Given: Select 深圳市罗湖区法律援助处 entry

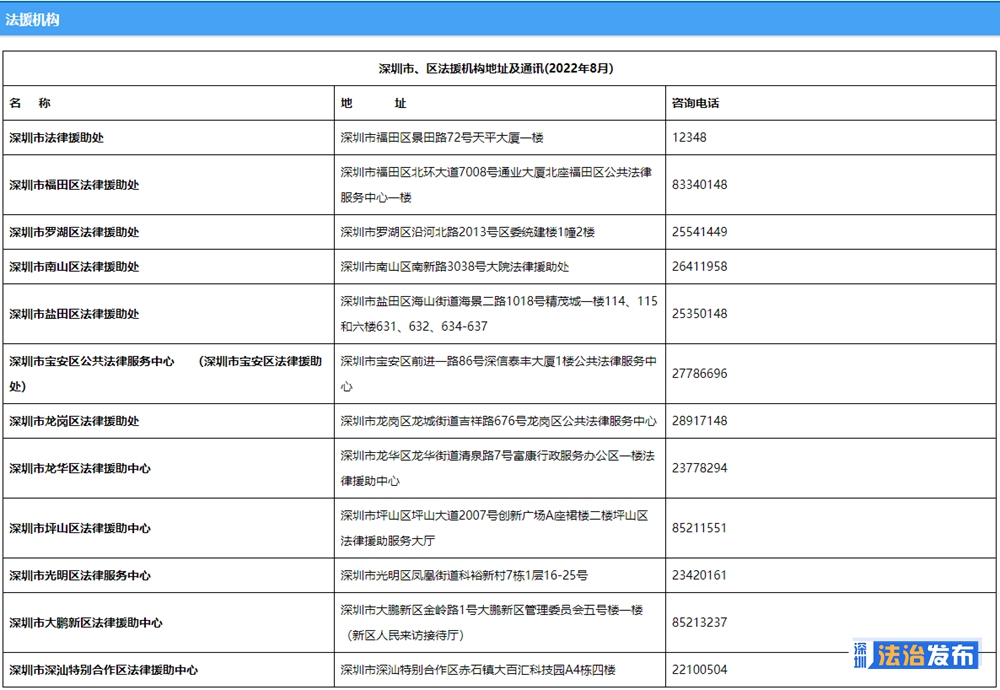Looking at the screenshot, I should [74, 232].
